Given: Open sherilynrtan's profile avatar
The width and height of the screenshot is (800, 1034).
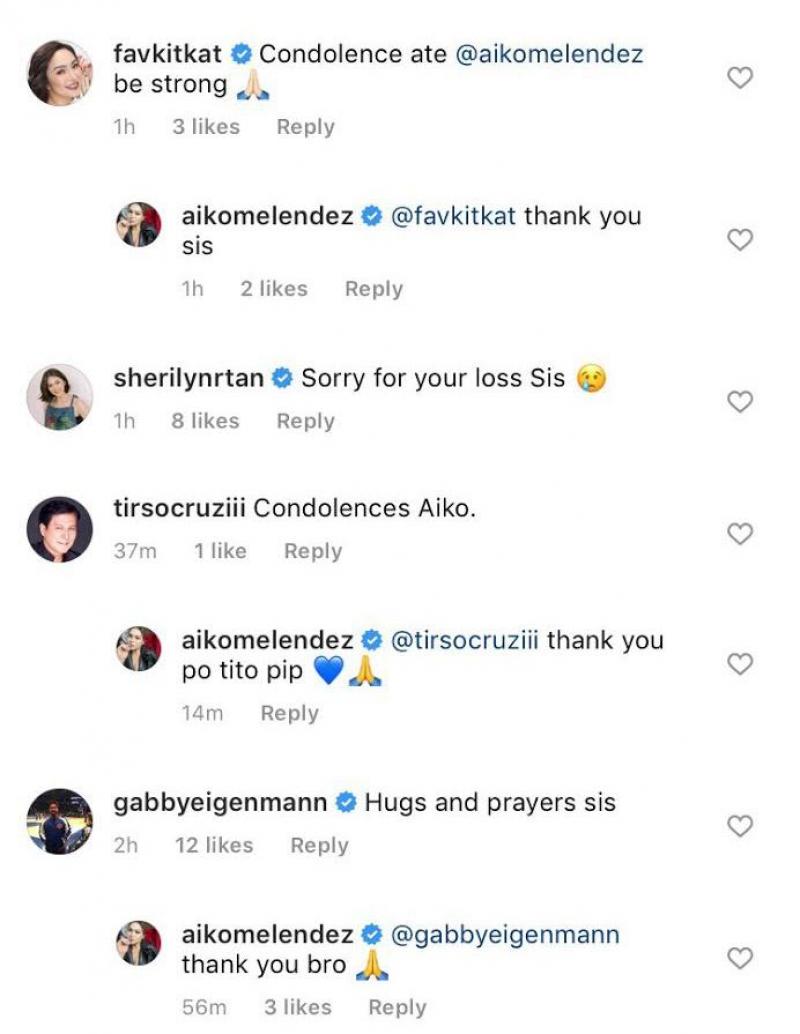Looking at the screenshot, I should (59, 397).
